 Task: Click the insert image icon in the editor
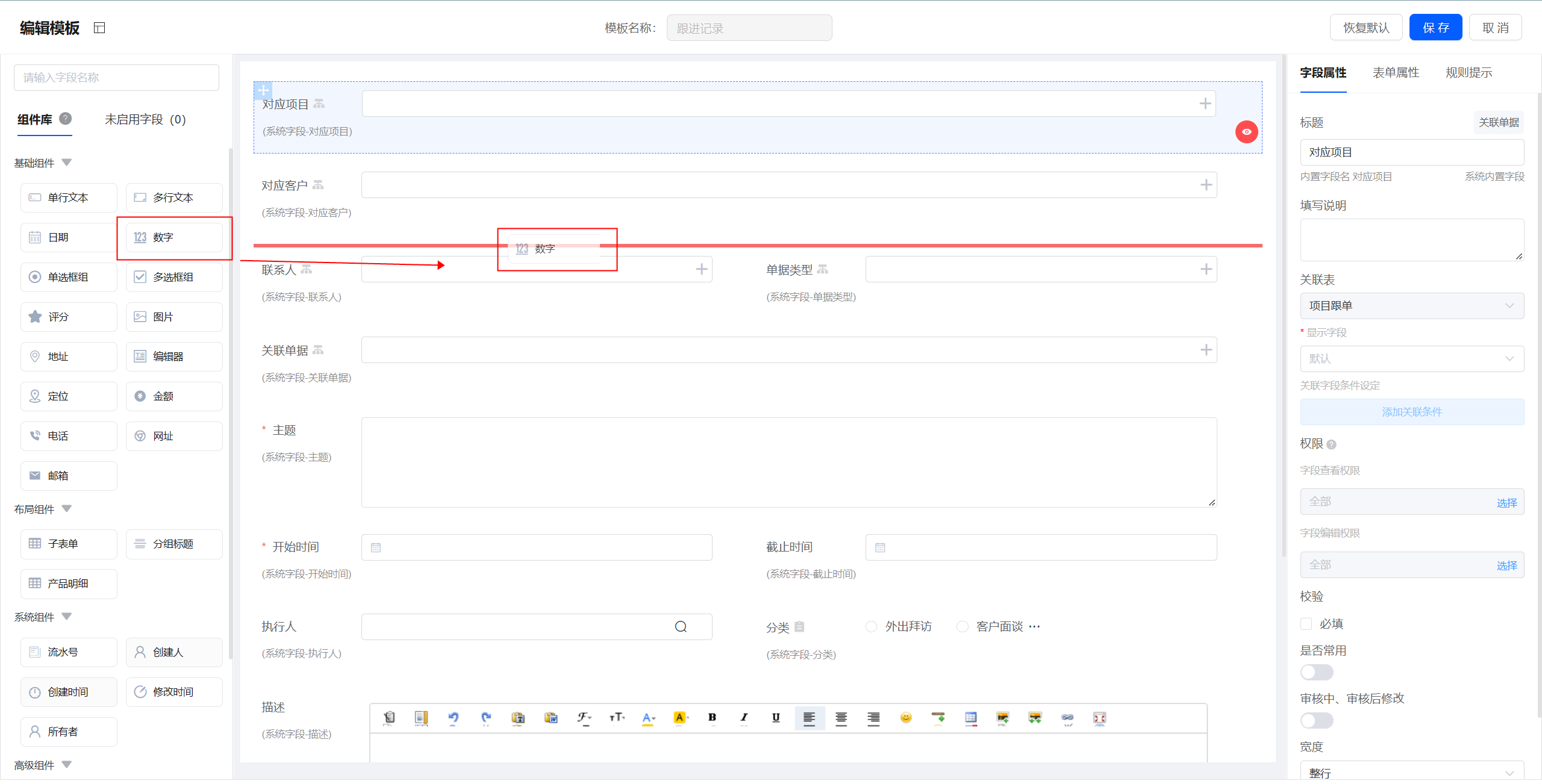(1002, 718)
